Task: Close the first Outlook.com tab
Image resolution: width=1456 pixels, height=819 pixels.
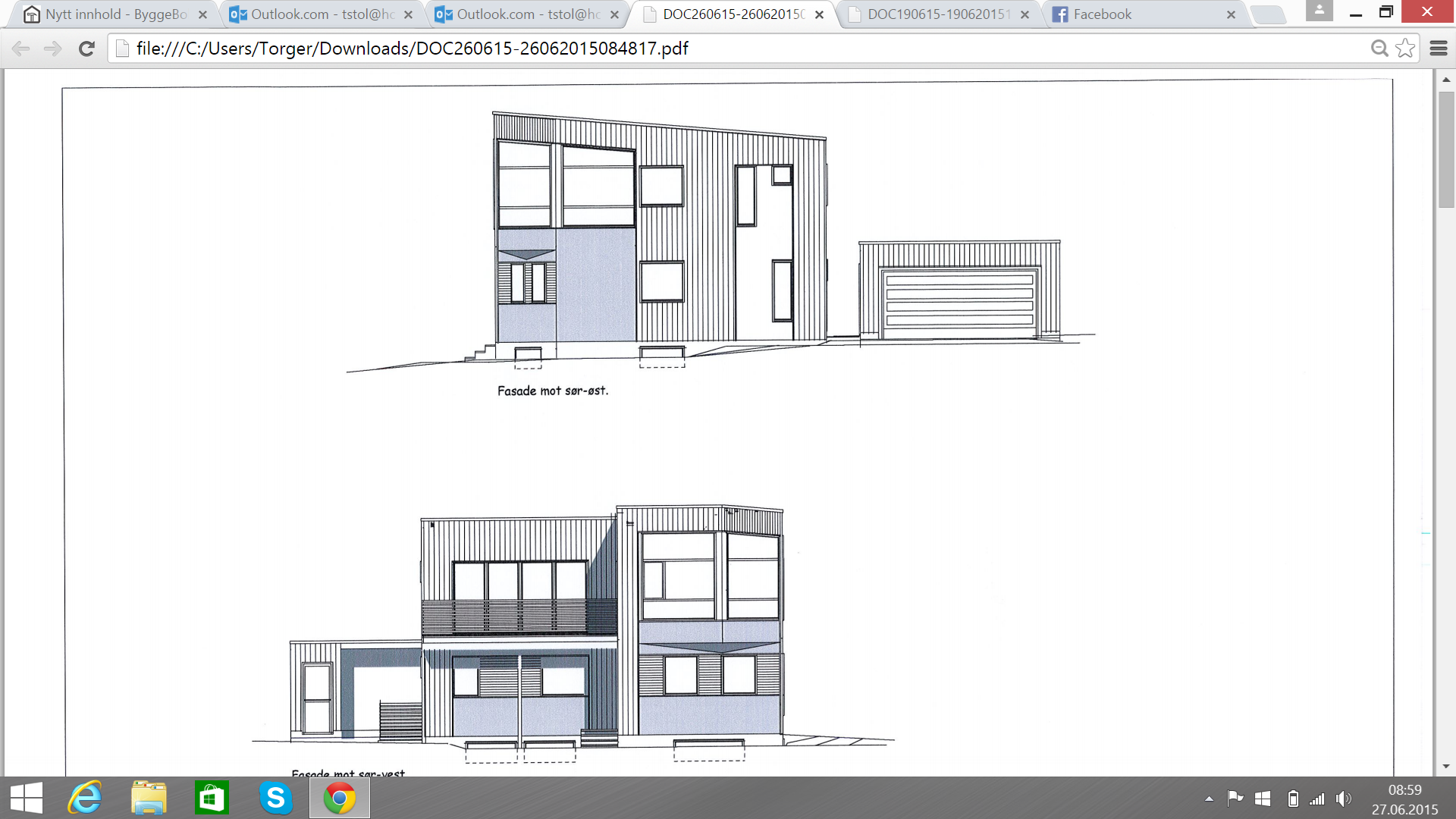Action: click(408, 14)
